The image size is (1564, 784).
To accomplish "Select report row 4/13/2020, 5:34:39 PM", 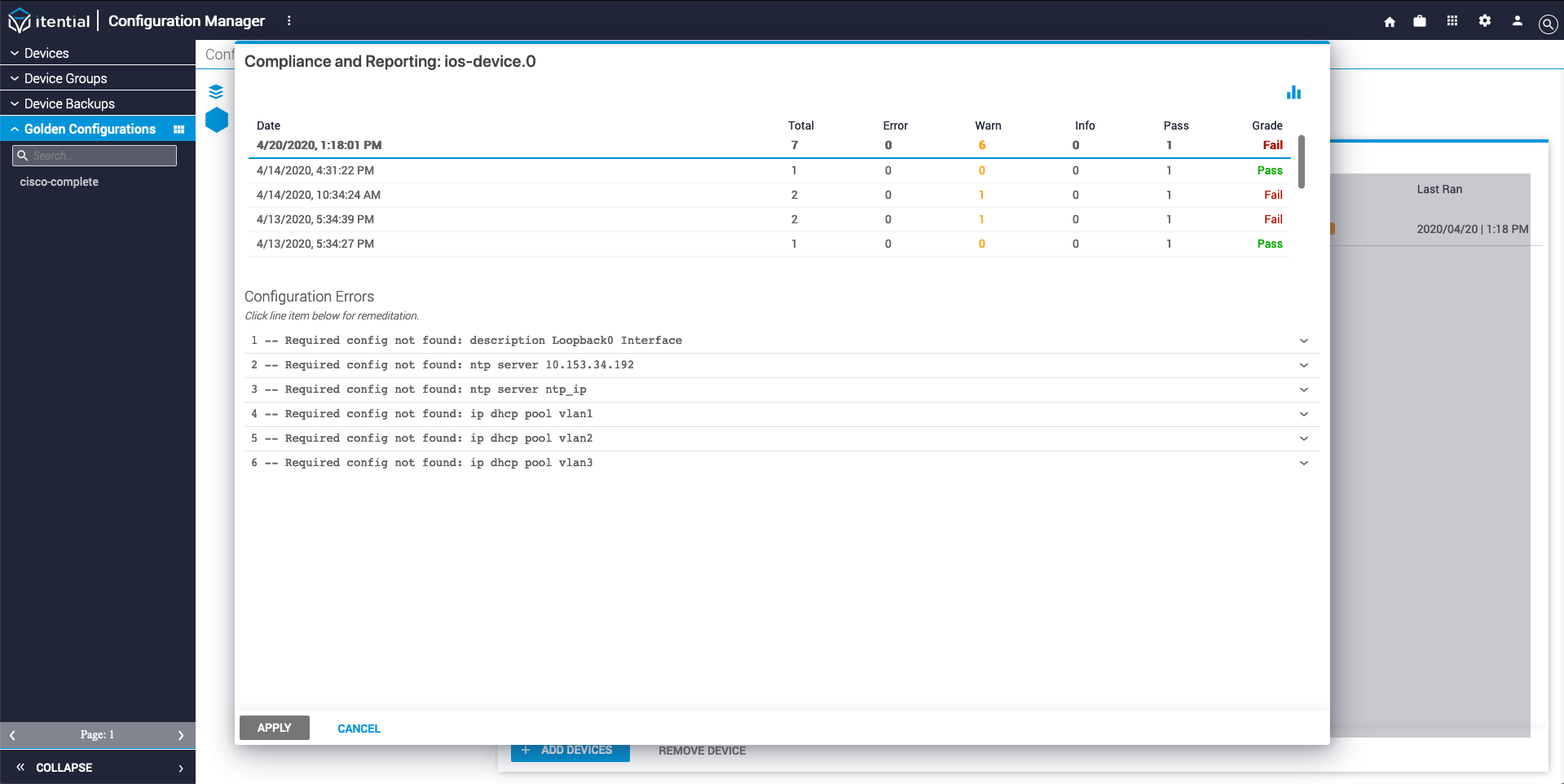I will tap(769, 219).
